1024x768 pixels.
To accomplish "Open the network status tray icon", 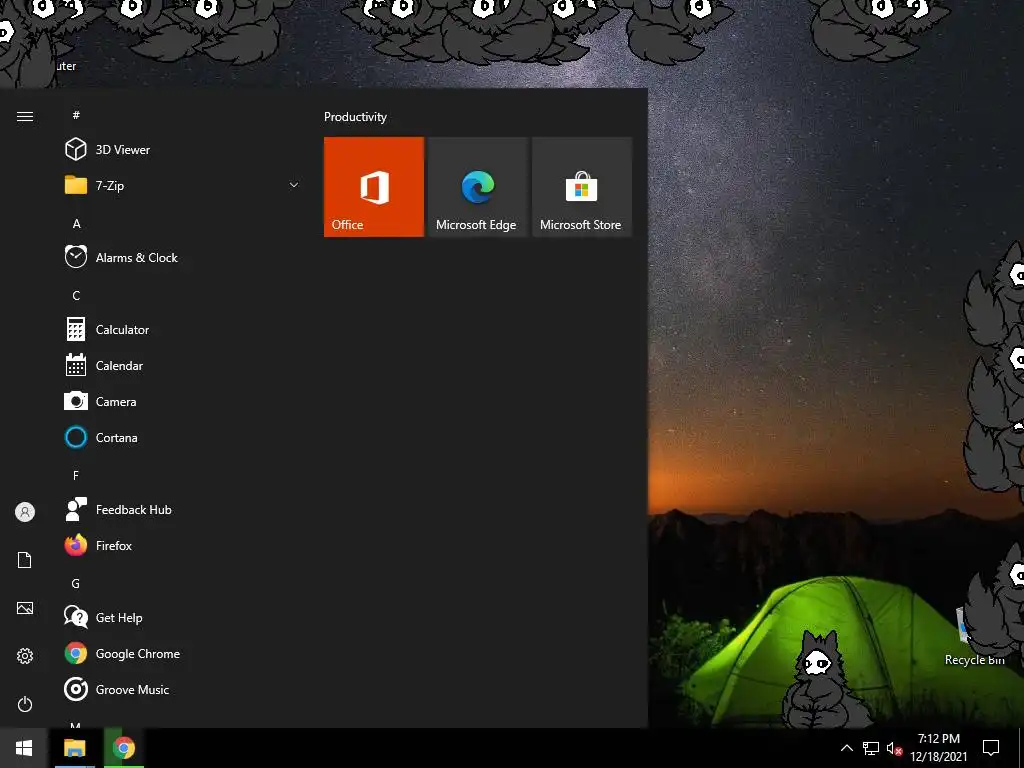I will coord(871,748).
